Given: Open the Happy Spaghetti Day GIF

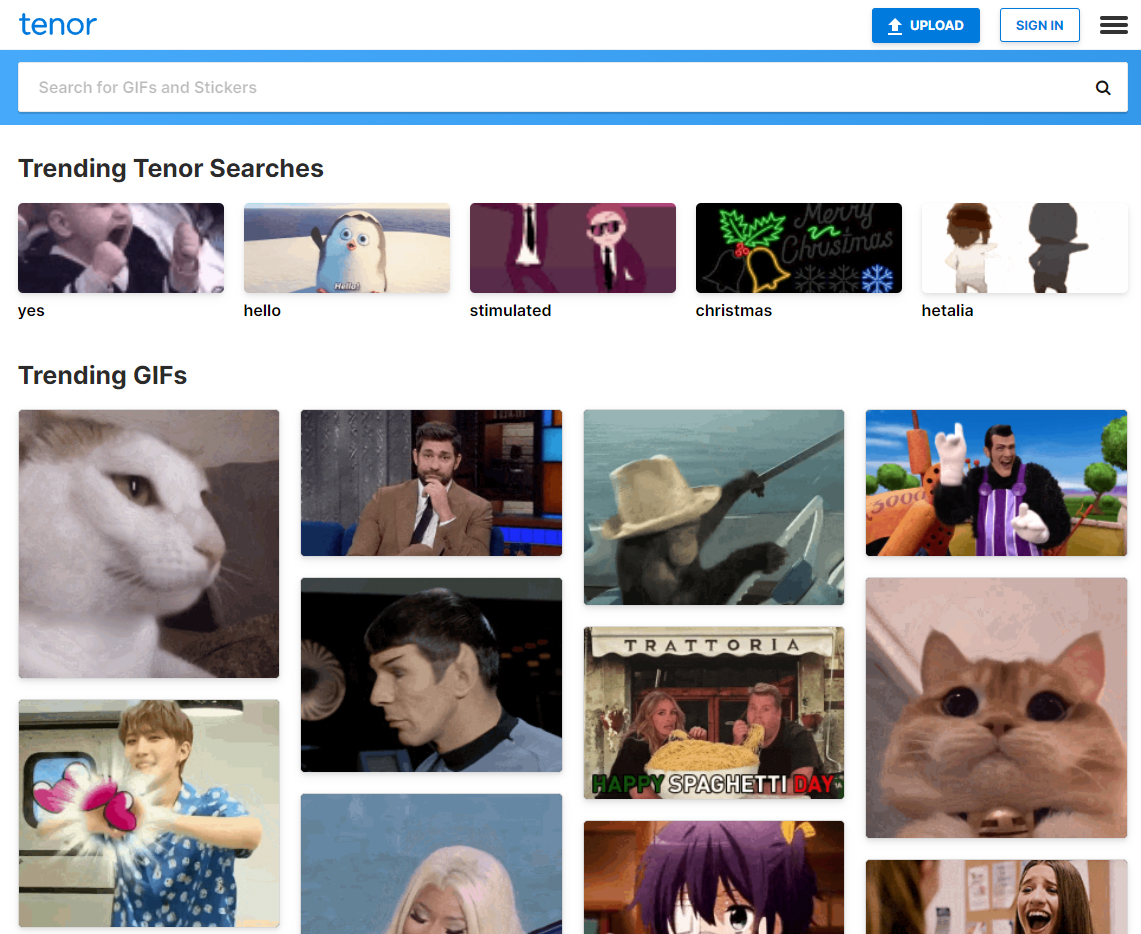Looking at the screenshot, I should coord(714,713).
